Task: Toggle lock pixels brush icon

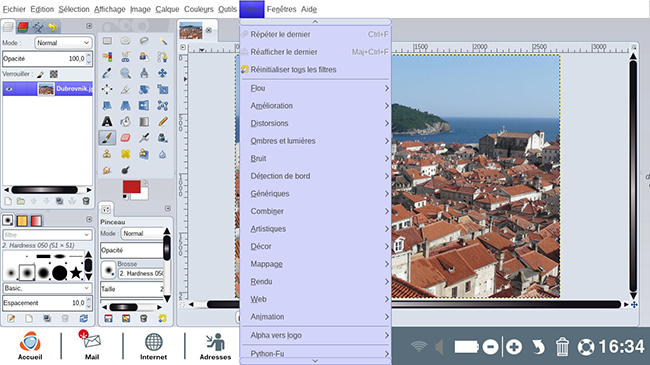Action: [40, 74]
